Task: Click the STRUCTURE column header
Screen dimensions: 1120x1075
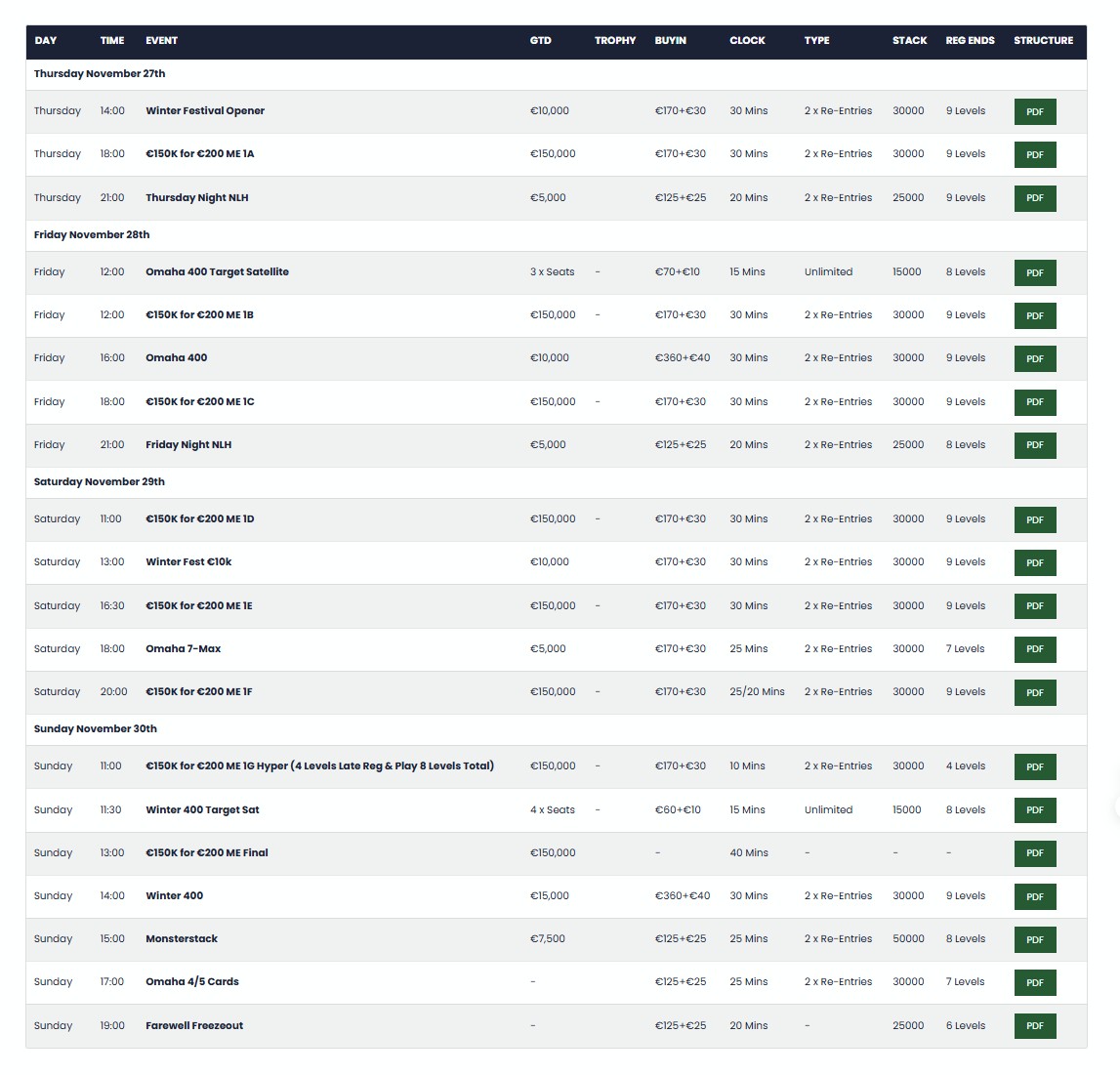Action: (1043, 41)
